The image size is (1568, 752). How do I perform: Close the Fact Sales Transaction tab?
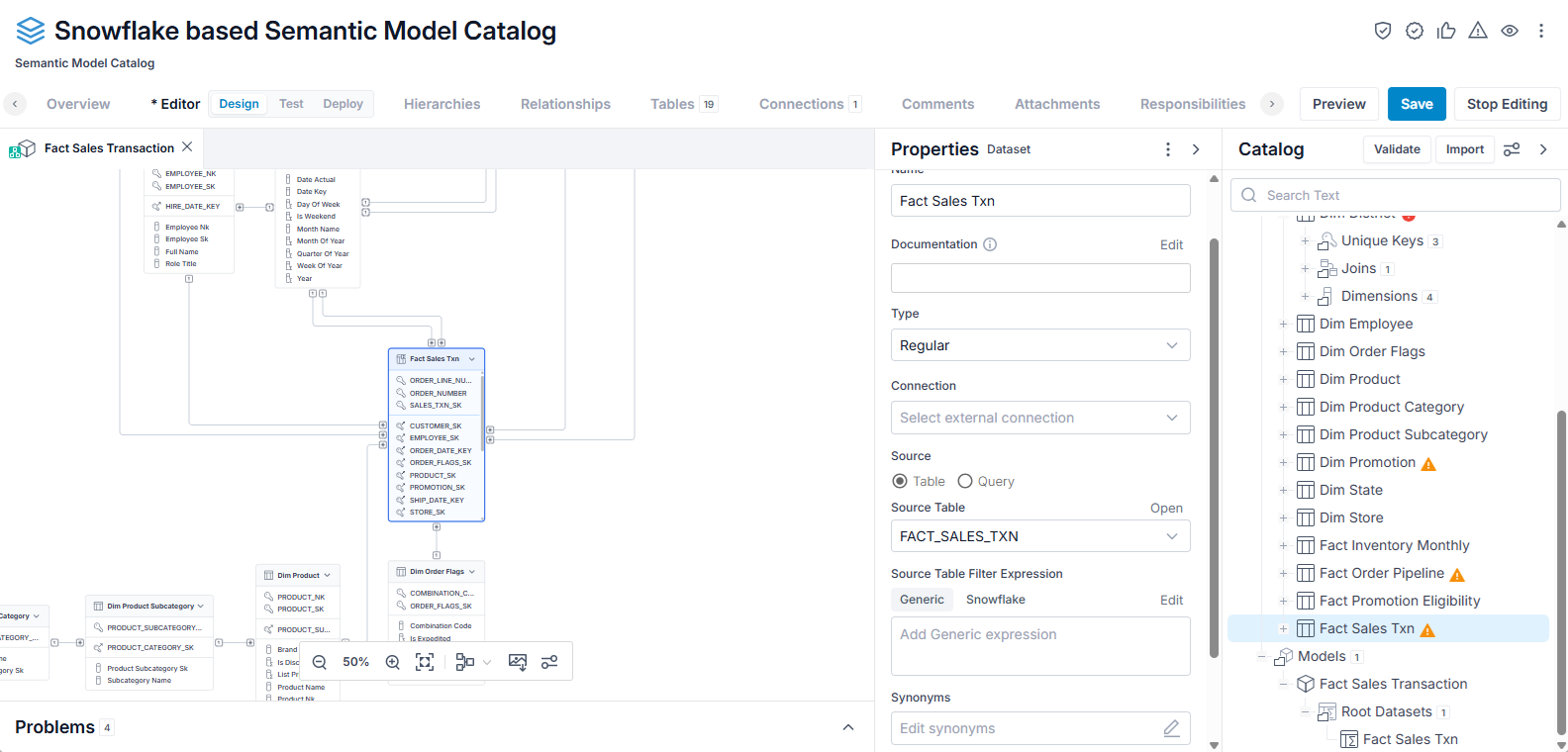(187, 146)
